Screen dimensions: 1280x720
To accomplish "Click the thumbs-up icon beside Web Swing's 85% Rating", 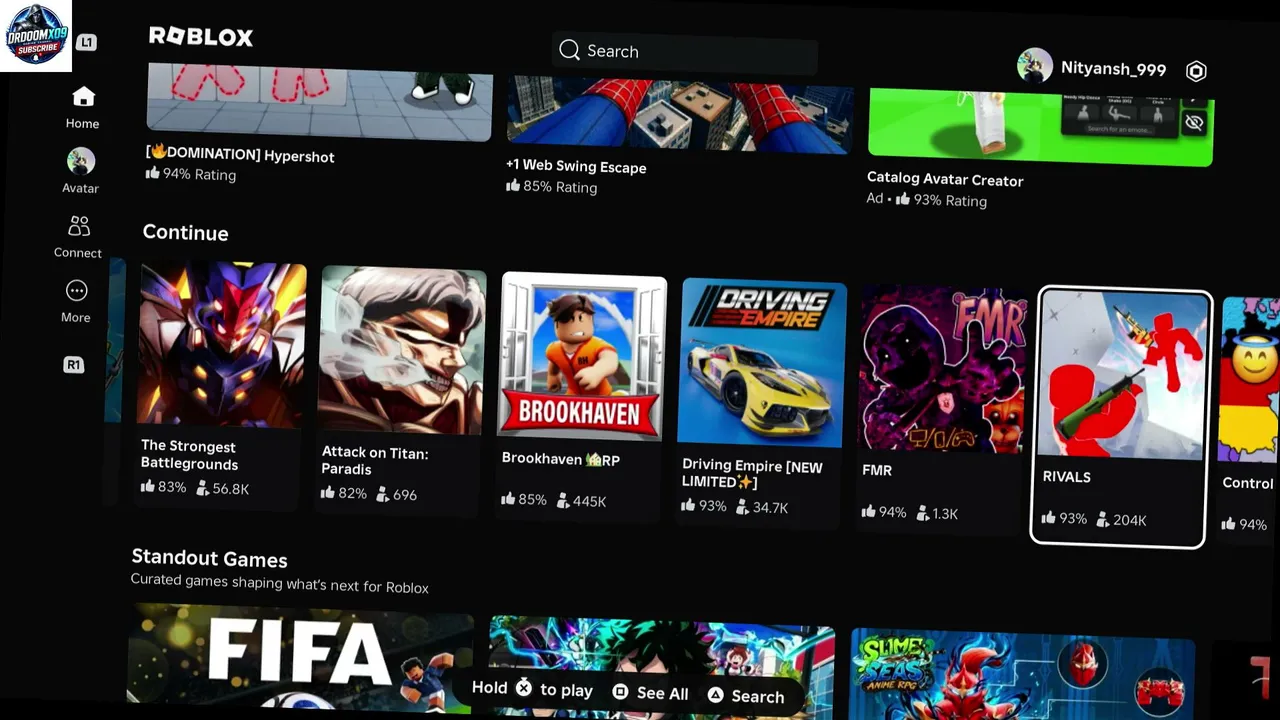I will [514, 186].
